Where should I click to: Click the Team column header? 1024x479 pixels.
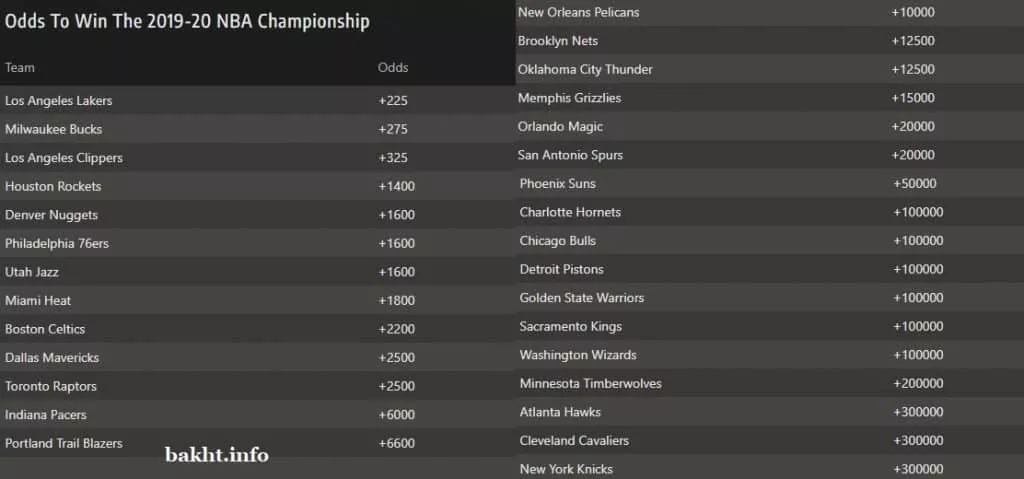(x=20, y=68)
